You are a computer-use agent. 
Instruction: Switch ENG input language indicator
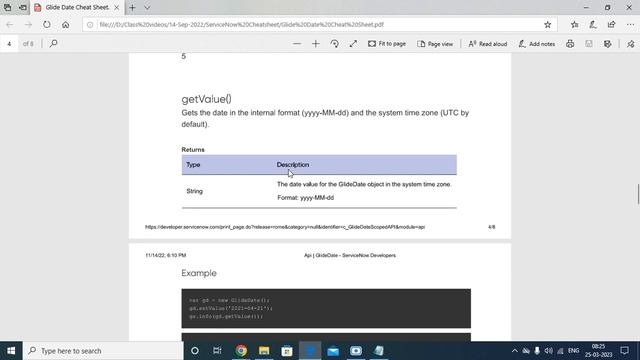pos(573,351)
